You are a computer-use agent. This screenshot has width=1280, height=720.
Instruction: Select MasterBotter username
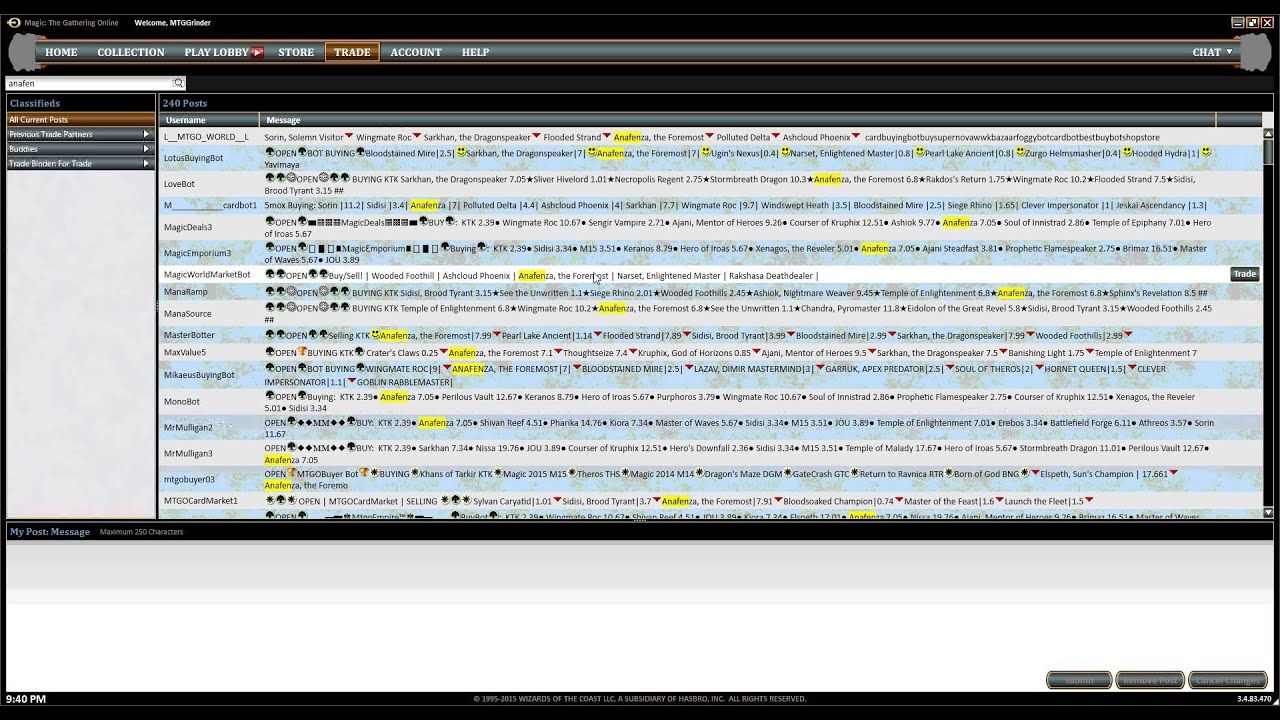(x=189, y=335)
